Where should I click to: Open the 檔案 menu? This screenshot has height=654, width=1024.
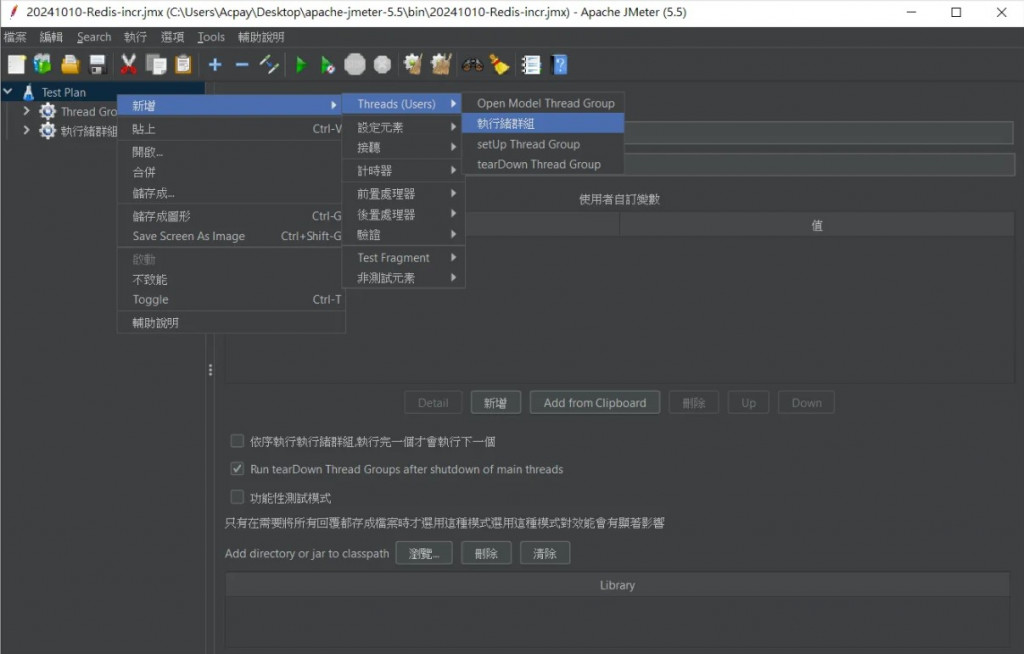(15, 37)
